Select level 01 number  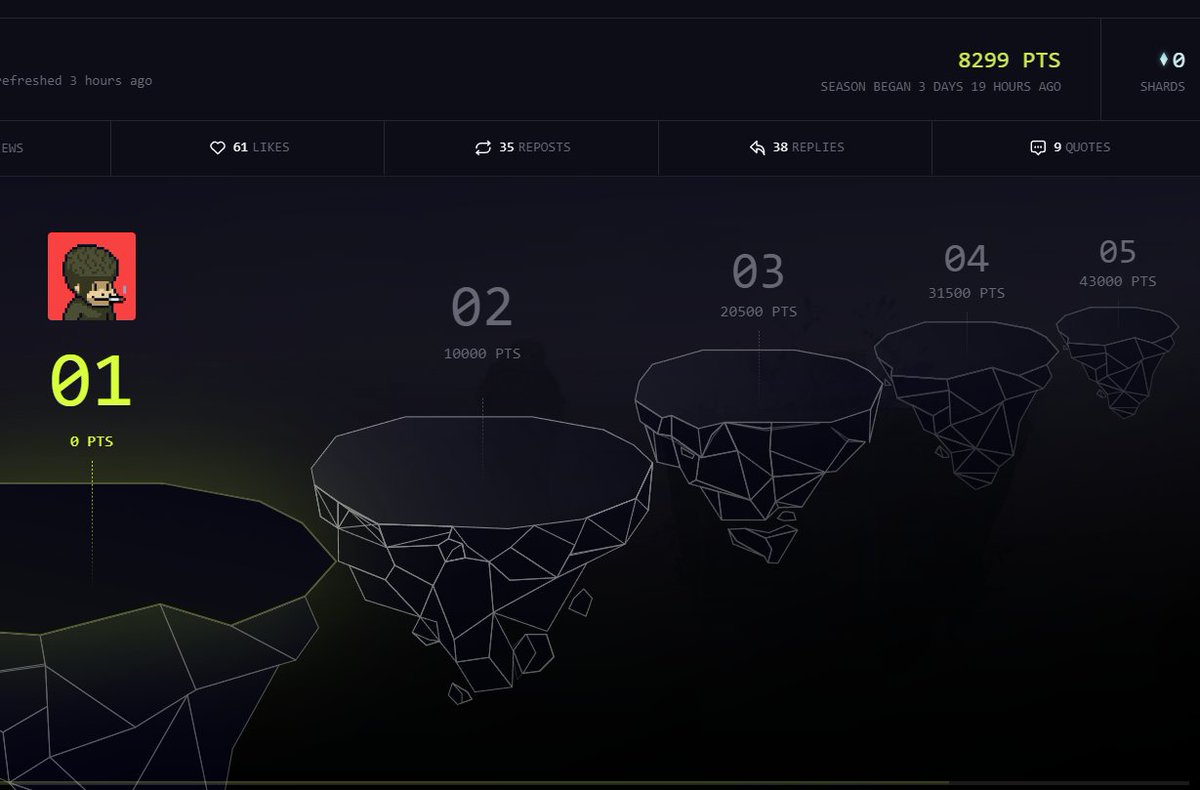(x=91, y=381)
